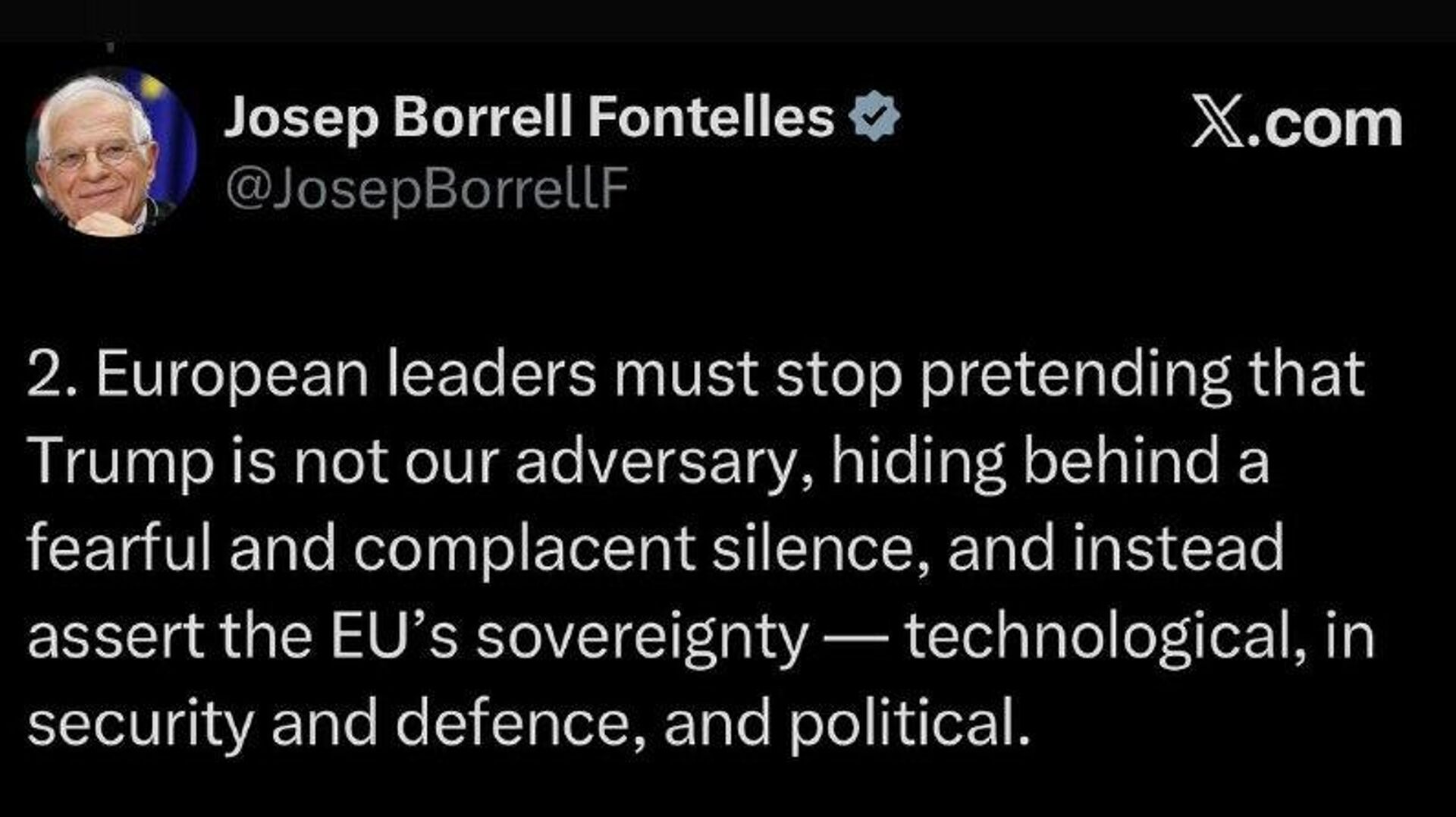The width and height of the screenshot is (1456, 817).
Task: Click the word "sovereignty" in the post
Action: click(x=642, y=637)
